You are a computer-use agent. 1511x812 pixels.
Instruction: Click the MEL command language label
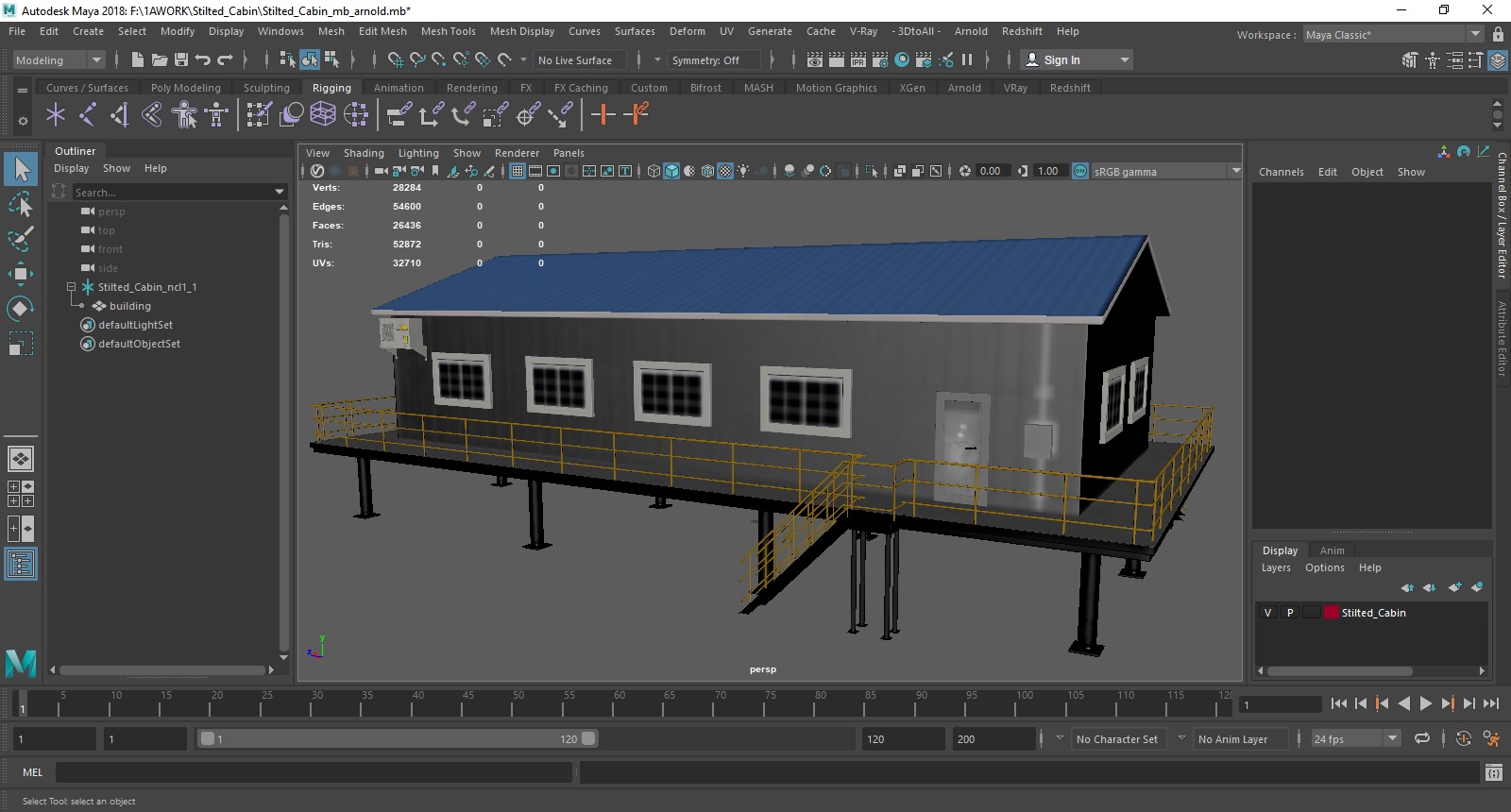pyautogui.click(x=33, y=772)
